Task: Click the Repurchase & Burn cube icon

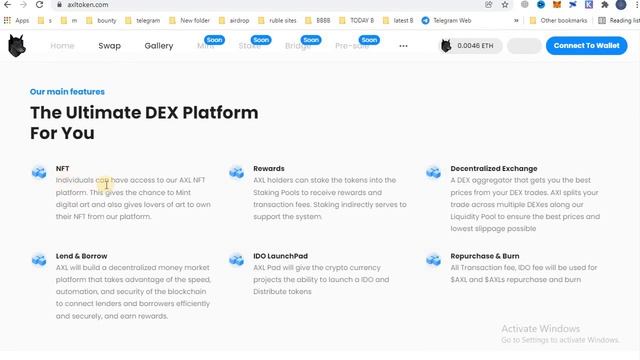Action: pos(433,260)
